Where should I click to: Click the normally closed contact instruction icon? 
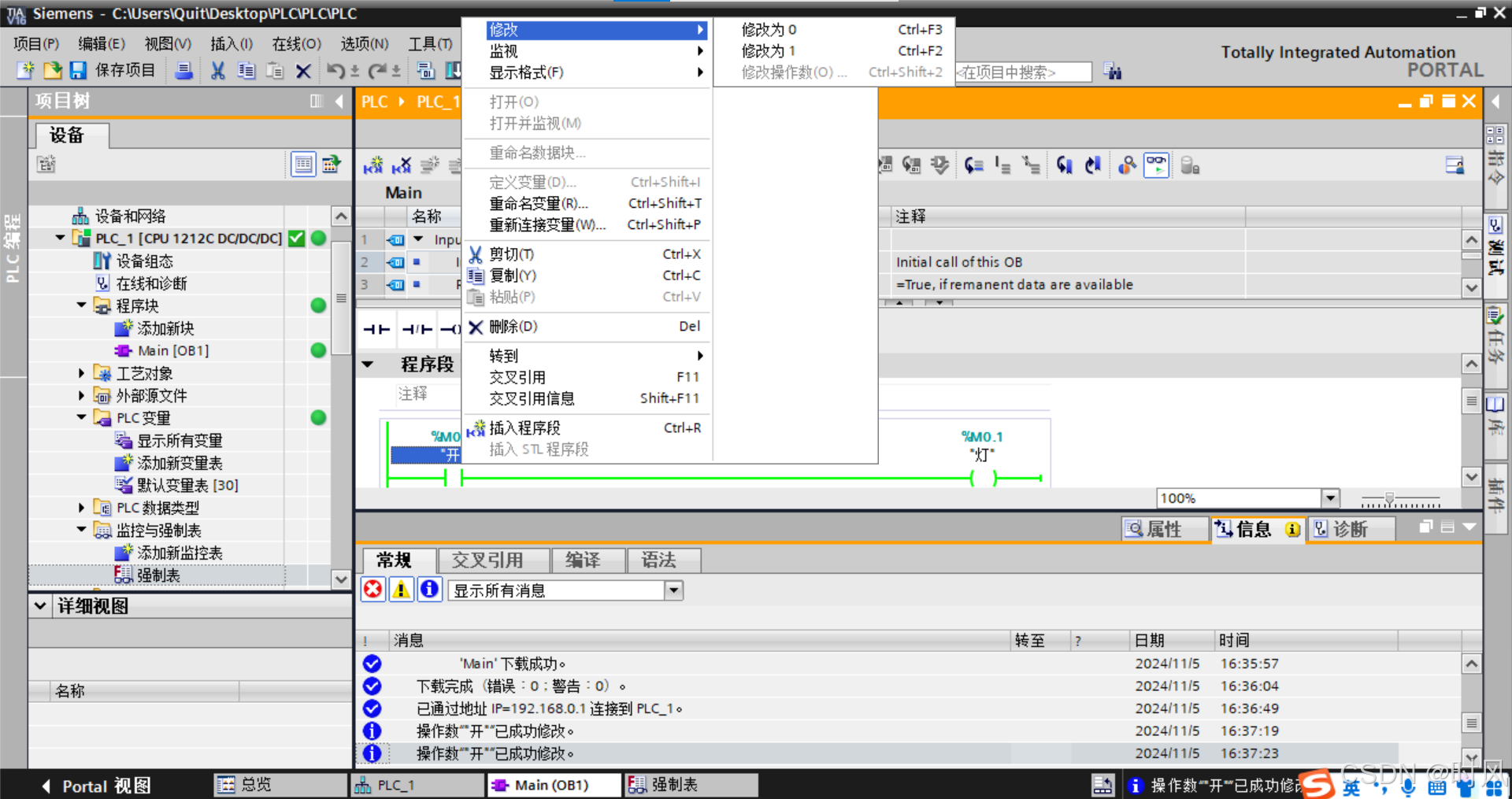tap(417, 329)
